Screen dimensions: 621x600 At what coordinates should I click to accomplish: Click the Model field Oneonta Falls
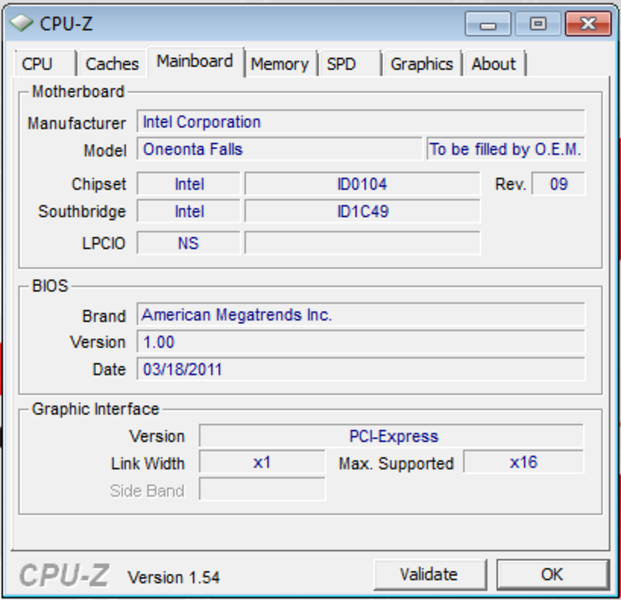tap(280, 149)
